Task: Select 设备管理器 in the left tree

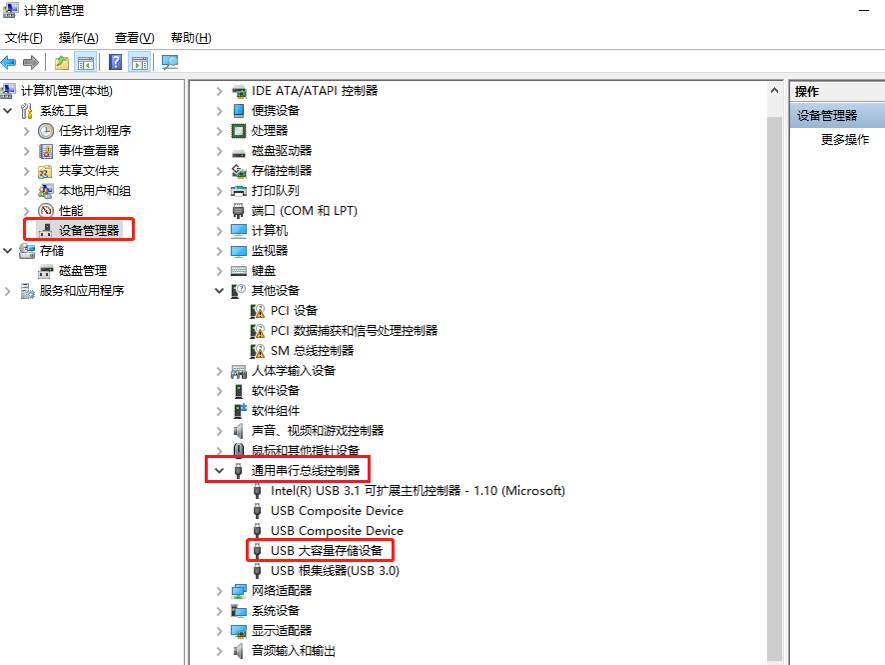Action: [x=88, y=231]
